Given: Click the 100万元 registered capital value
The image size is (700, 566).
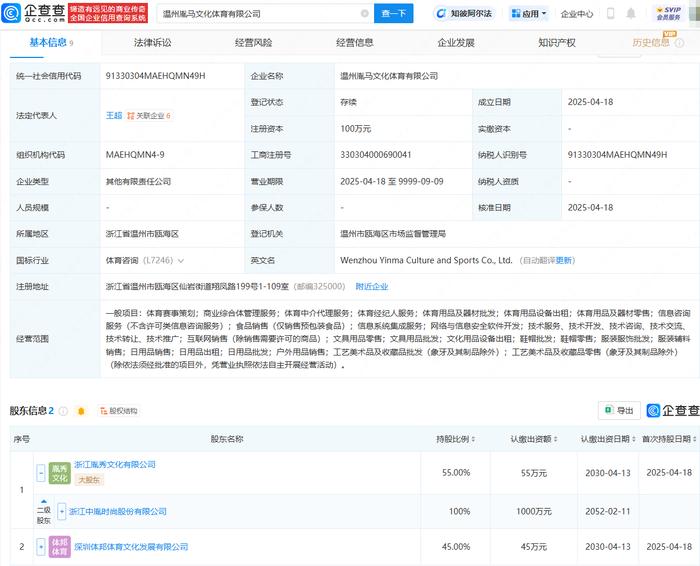Looking at the screenshot, I should (x=355, y=129).
